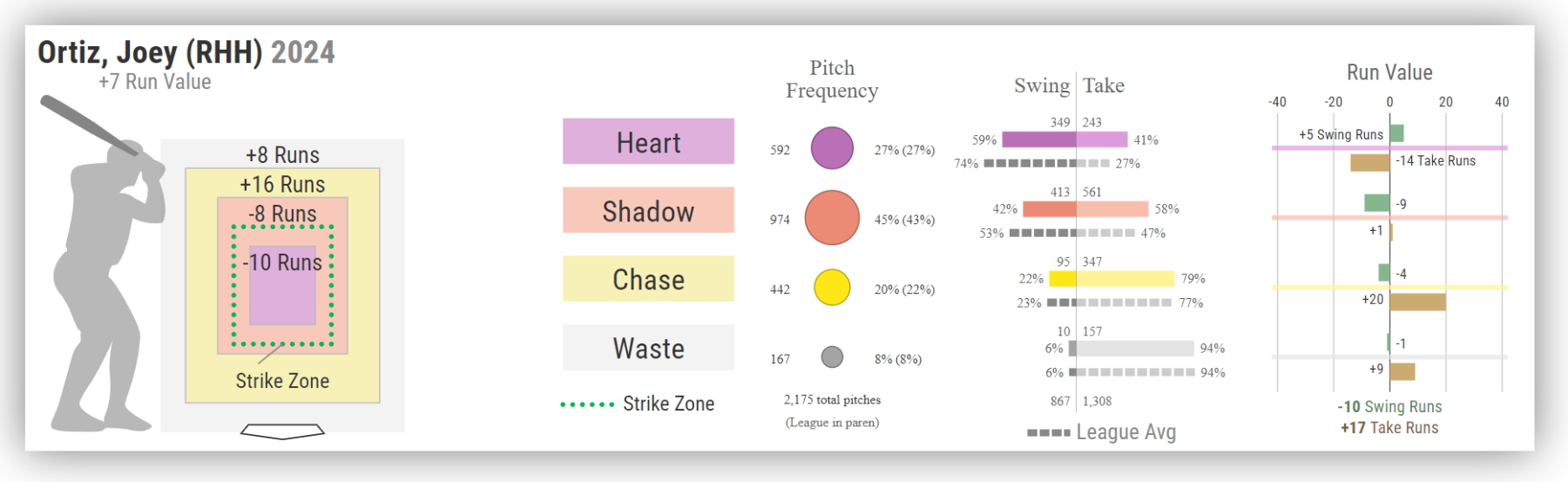This screenshot has height=482, width=1568.
Task: Click the +20 Chase take runs bar
Action: tap(1417, 302)
